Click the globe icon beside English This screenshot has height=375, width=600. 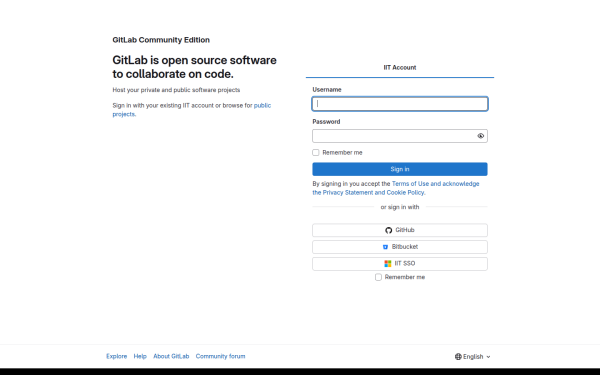(458, 357)
